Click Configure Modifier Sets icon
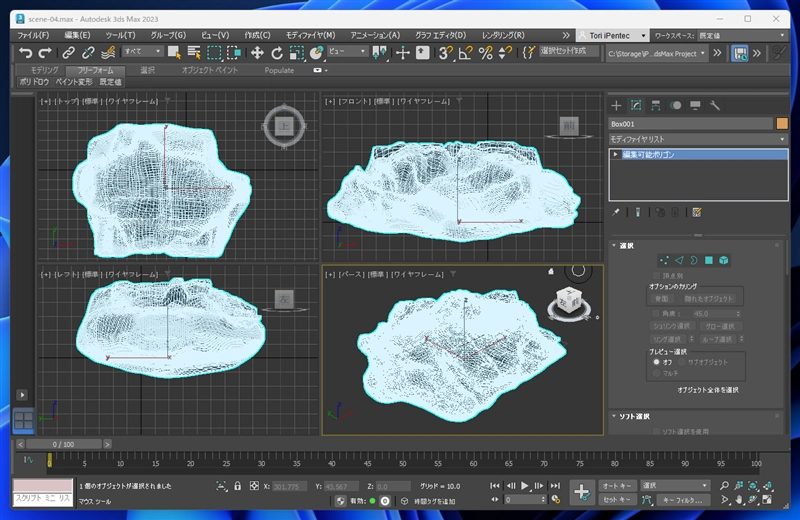Image resolution: width=800 pixels, height=520 pixels. pos(697,212)
